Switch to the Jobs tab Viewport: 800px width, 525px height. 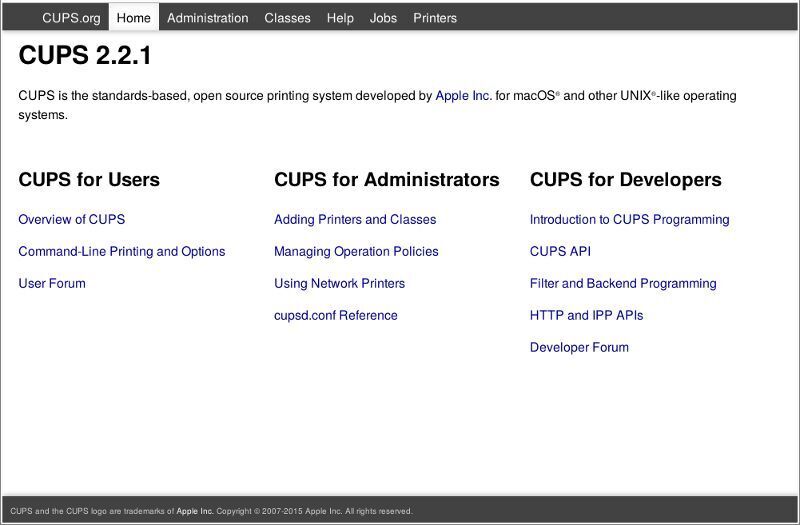tap(383, 18)
